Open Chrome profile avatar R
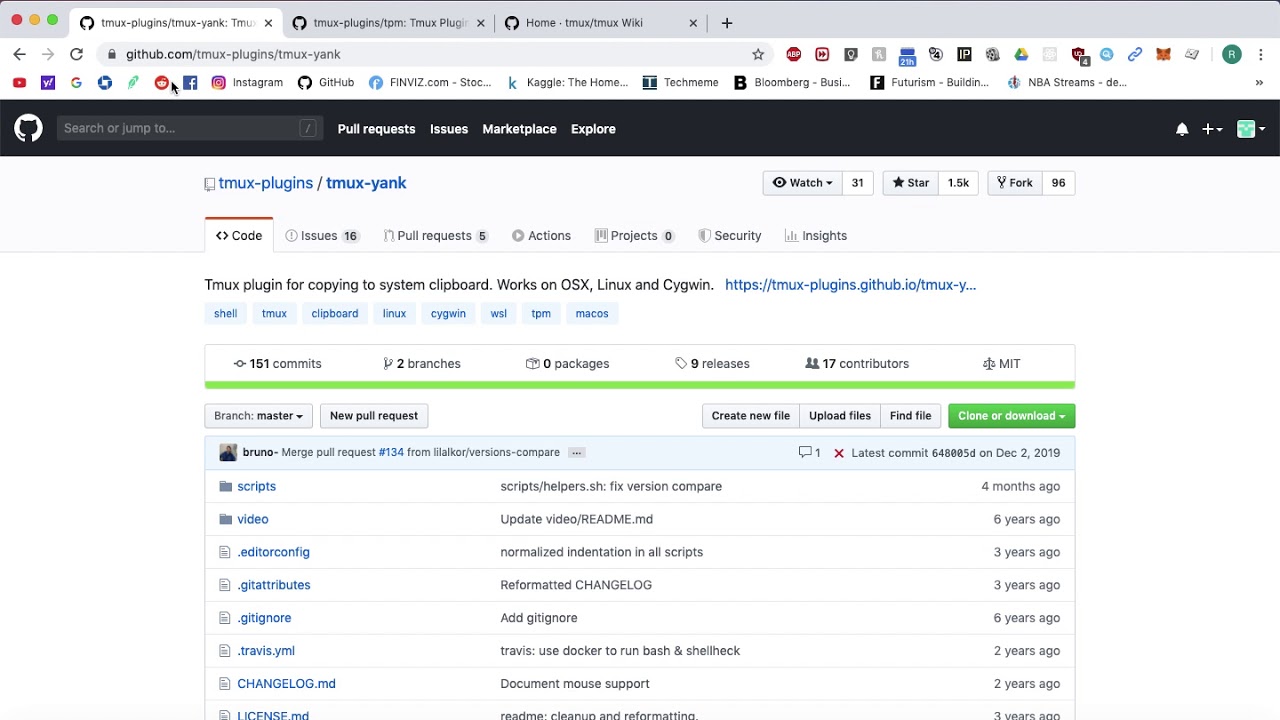 click(1232, 54)
